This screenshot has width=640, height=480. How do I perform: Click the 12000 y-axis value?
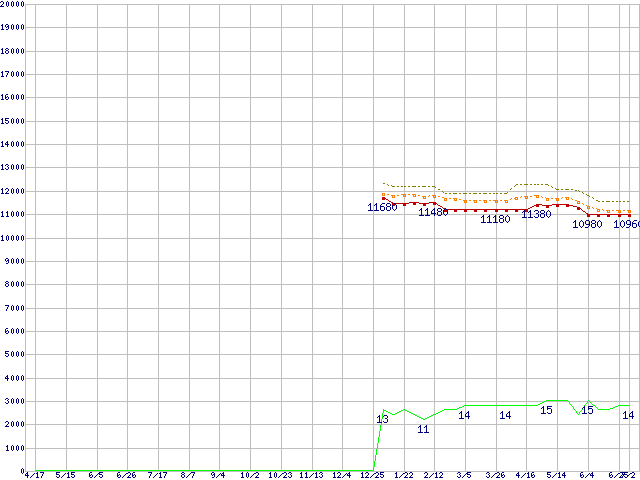point(13,191)
